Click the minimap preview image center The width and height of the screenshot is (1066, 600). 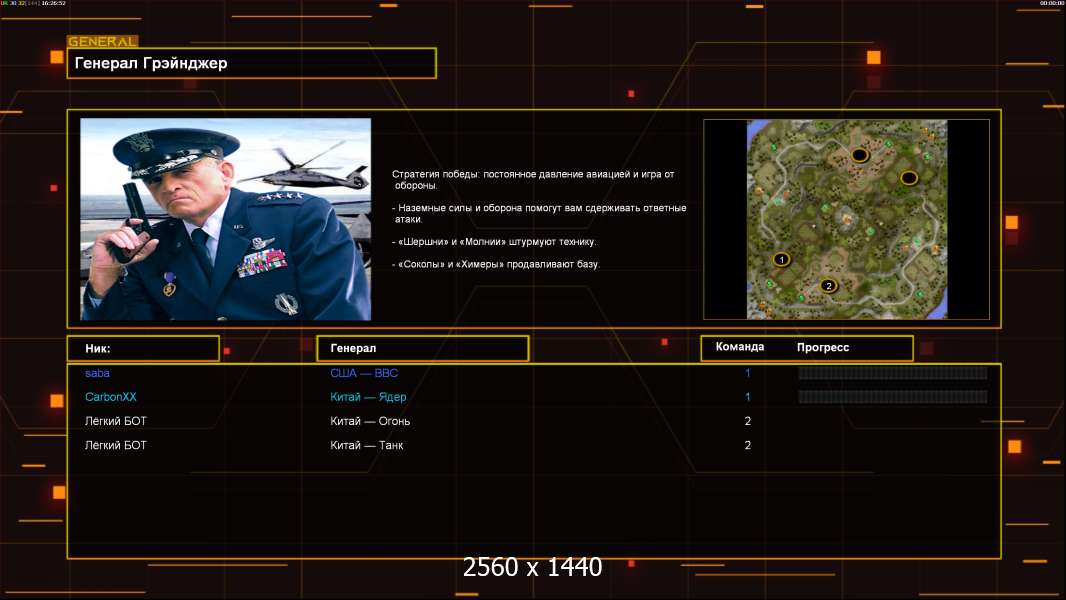[x=846, y=219]
